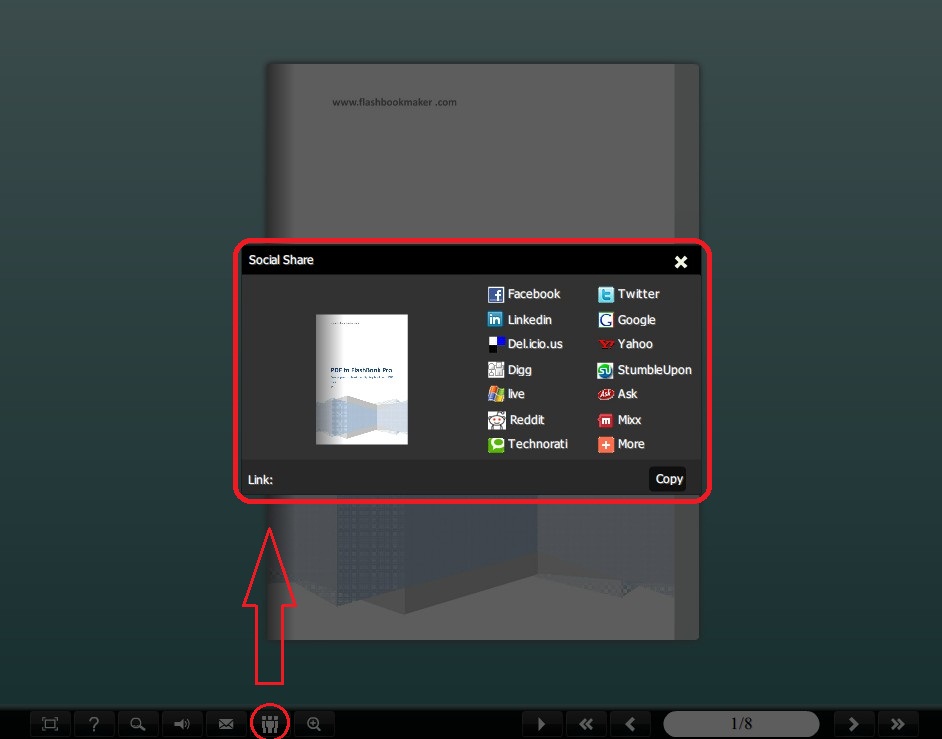Click the book cover thumbnail in dialog
The height and width of the screenshot is (739, 942).
(362, 379)
